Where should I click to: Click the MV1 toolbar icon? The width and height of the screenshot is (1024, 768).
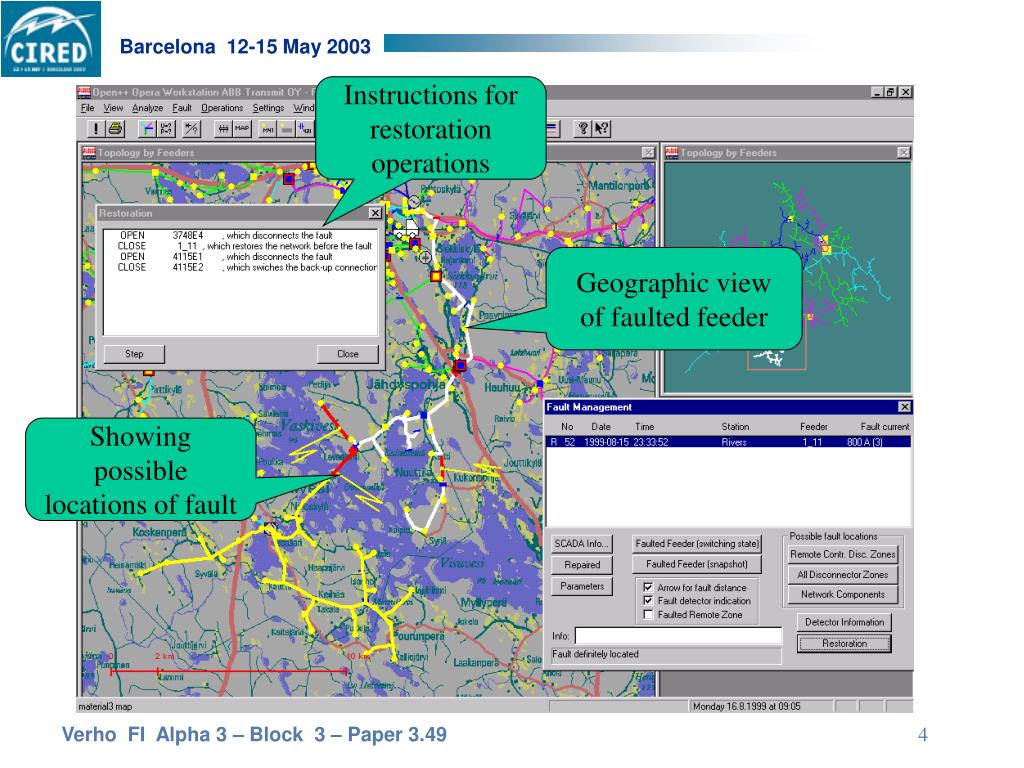pyautogui.click(x=268, y=129)
